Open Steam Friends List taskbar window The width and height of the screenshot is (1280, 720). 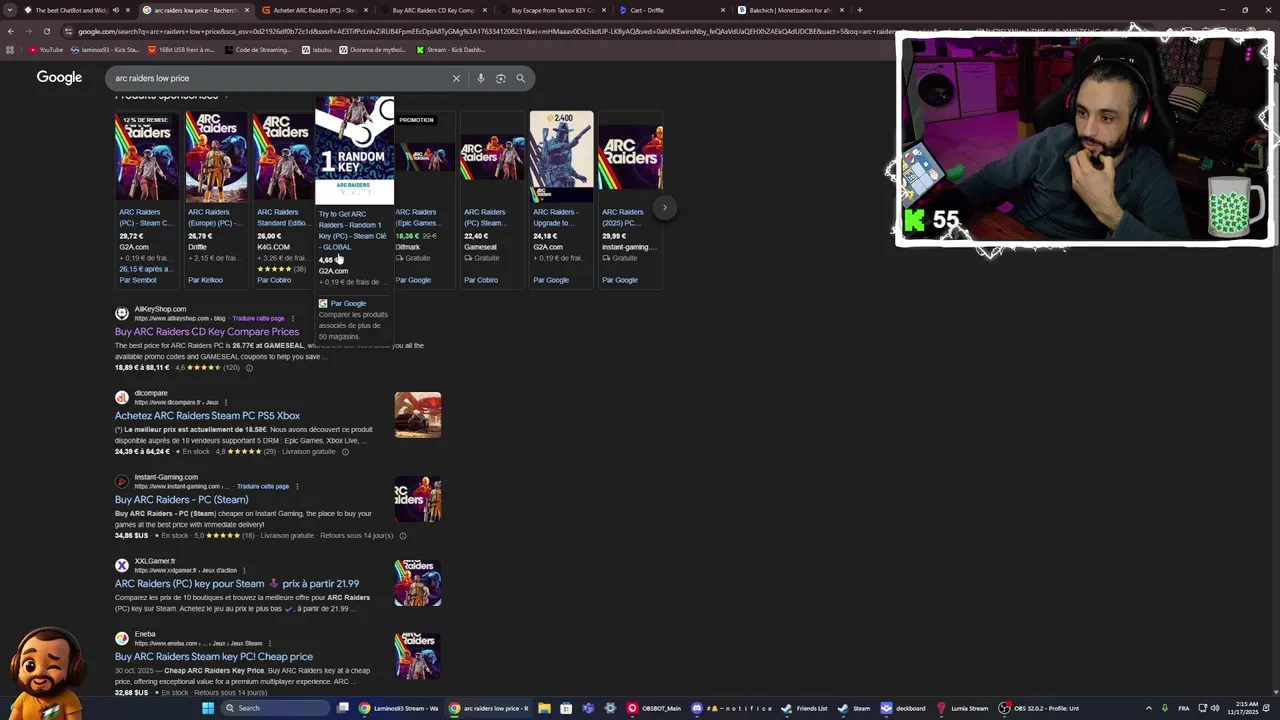[x=805, y=708]
